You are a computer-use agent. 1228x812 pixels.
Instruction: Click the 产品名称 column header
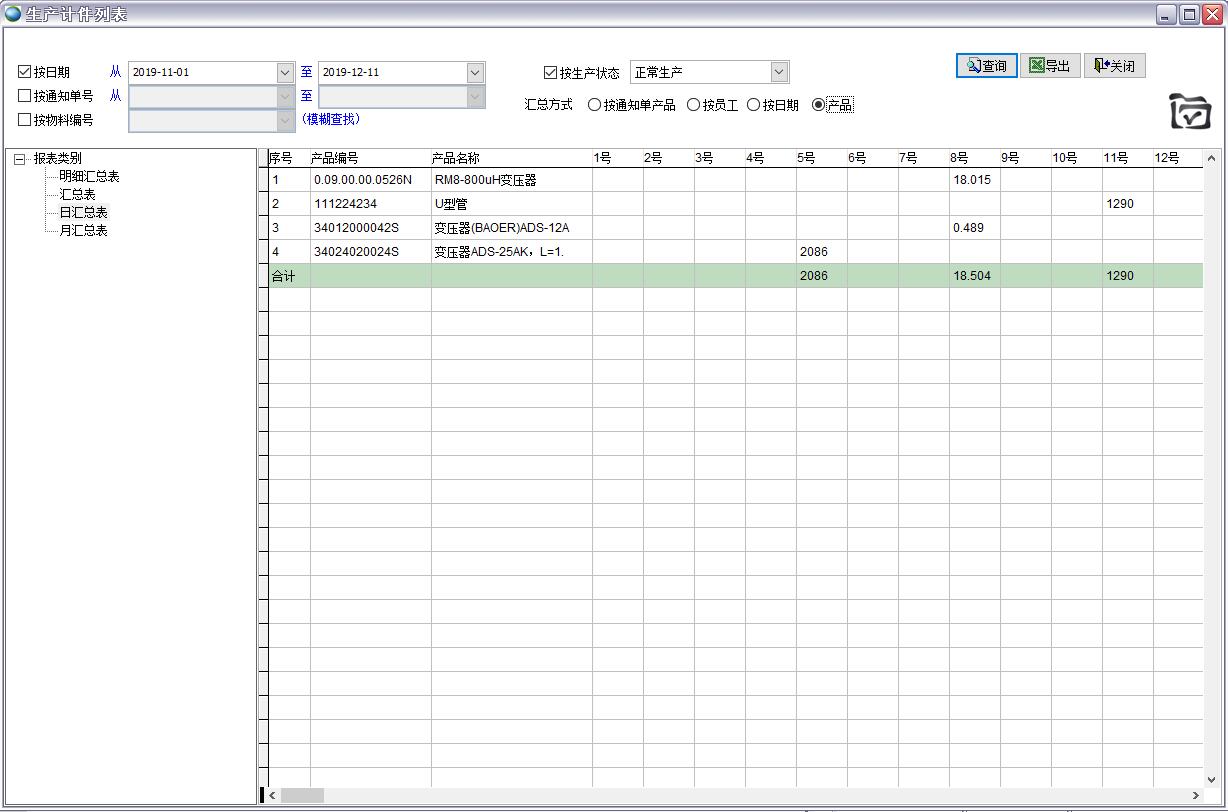(x=456, y=158)
